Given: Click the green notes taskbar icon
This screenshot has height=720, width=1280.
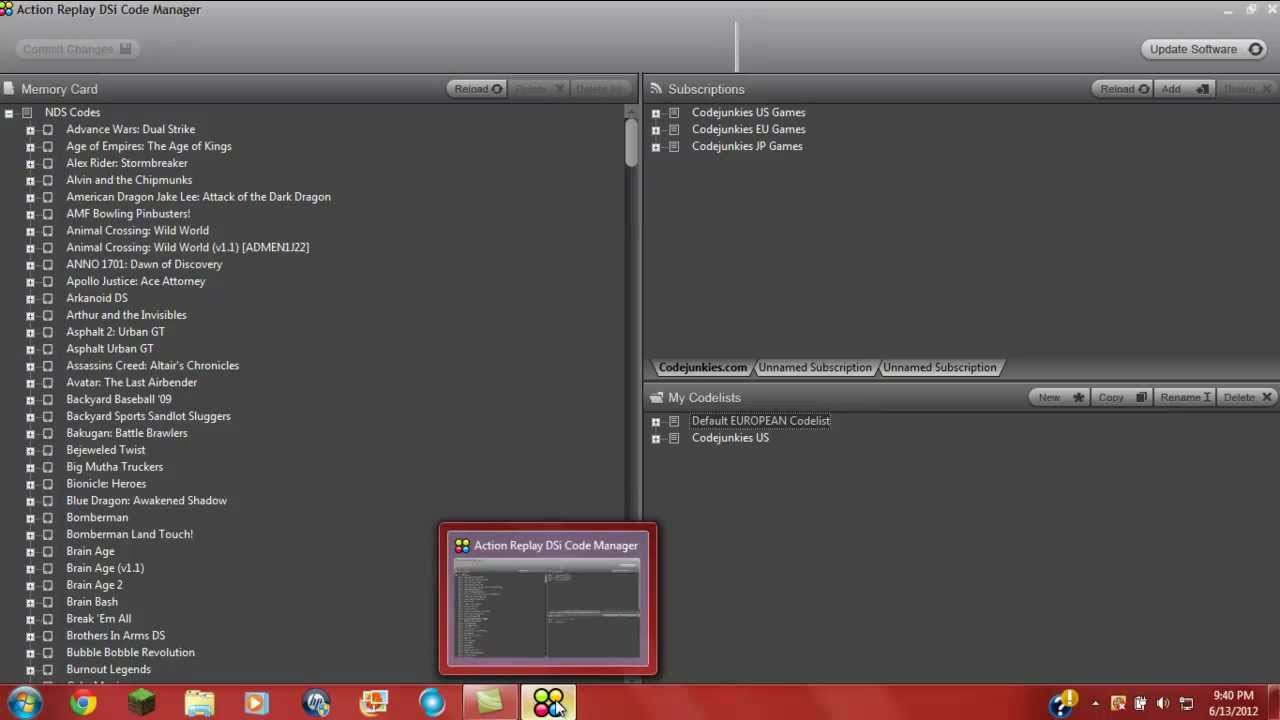Looking at the screenshot, I should (x=490, y=703).
